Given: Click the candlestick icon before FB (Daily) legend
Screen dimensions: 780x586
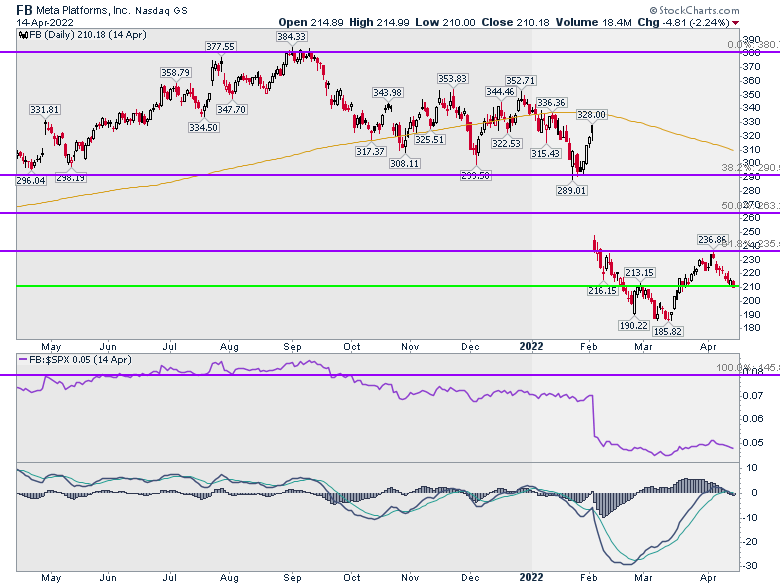Looking at the screenshot, I should pyautogui.click(x=23, y=35).
